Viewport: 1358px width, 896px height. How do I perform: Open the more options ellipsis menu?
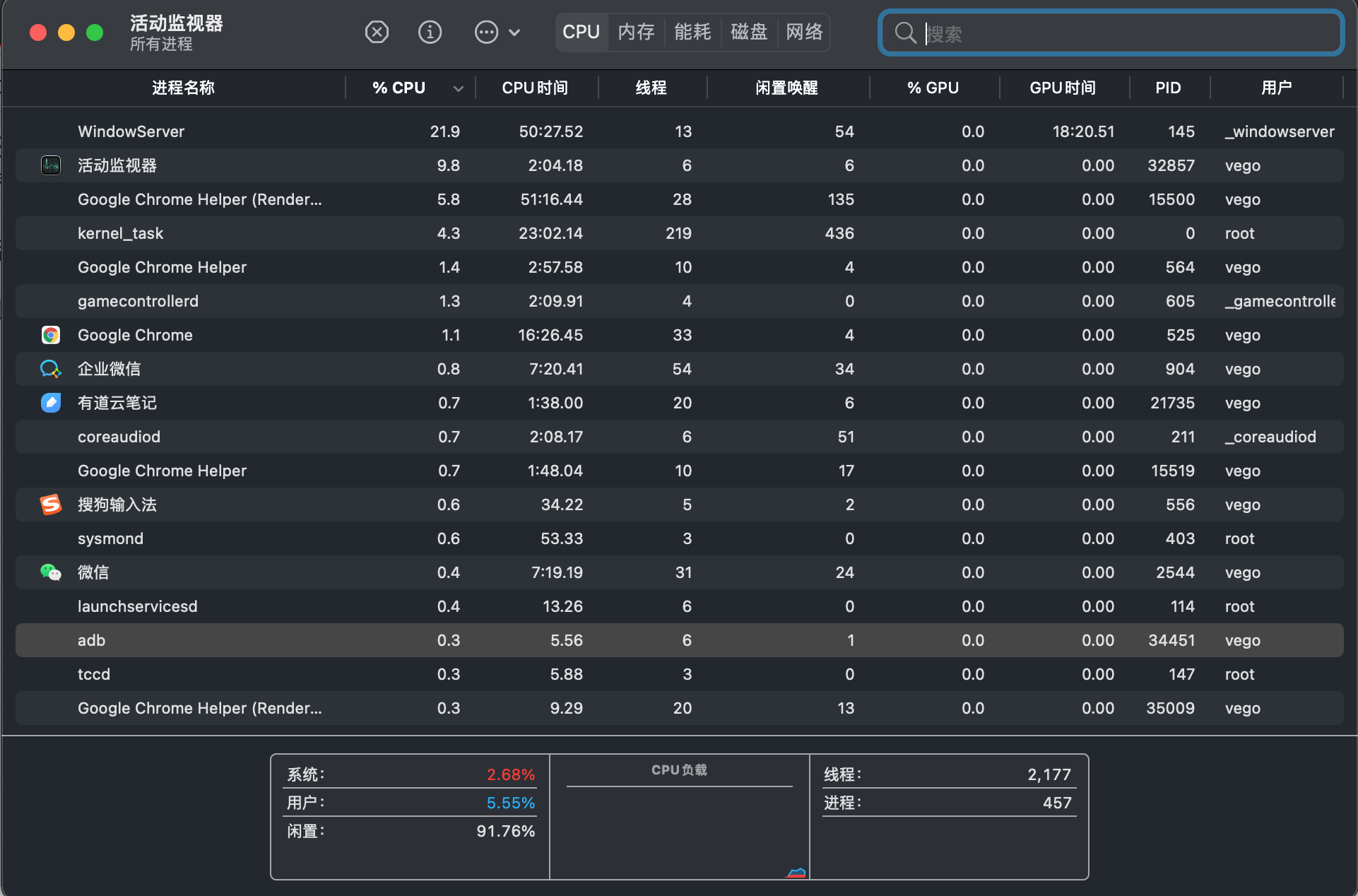(486, 32)
